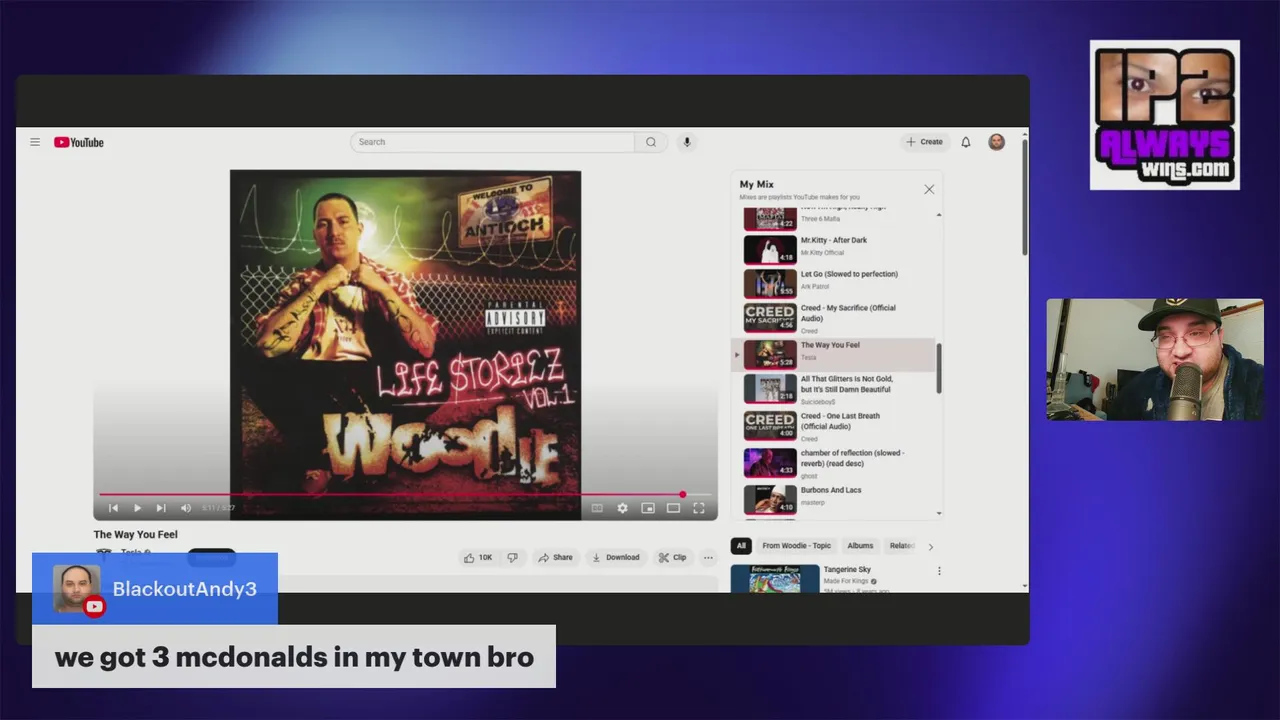Click Tangerine Sky video thumbnail
This screenshot has height=720, width=1280.
pyautogui.click(x=775, y=579)
